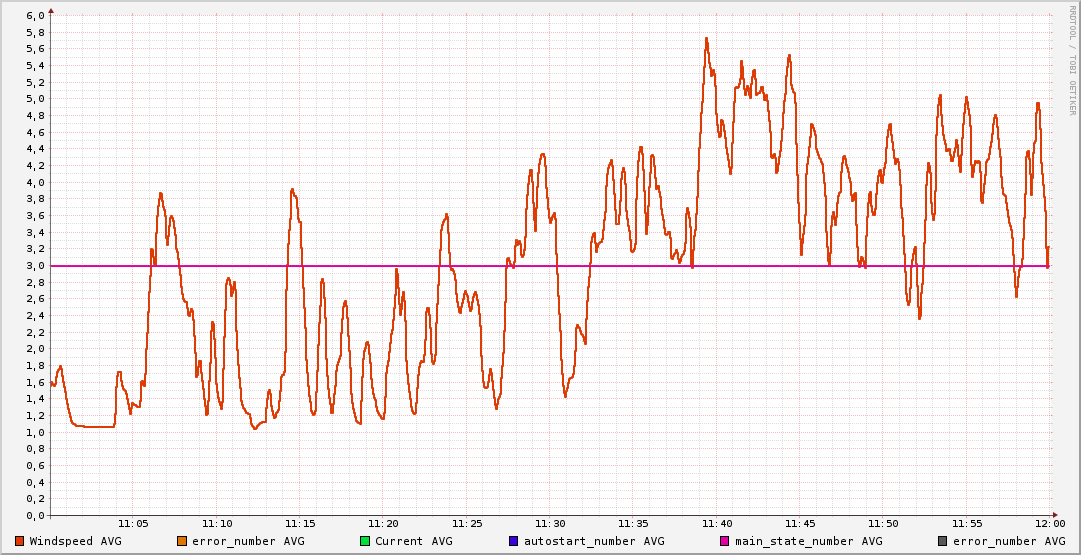Viewport: 1081px width, 555px height.
Task: Click the red Windspeed AVG legend swatch
Action: [19, 541]
